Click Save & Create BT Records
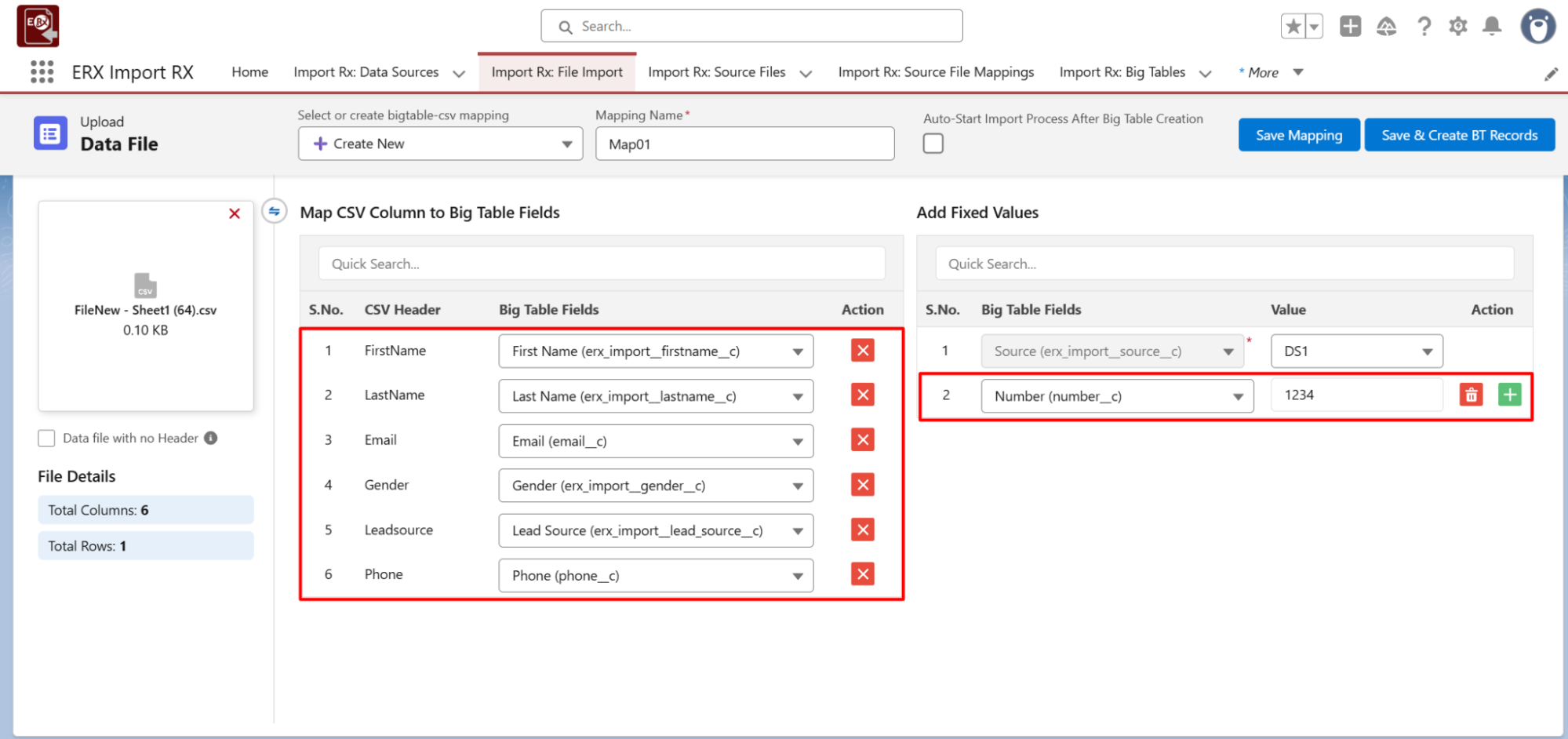Image resolution: width=1568 pixels, height=739 pixels. click(x=1459, y=135)
